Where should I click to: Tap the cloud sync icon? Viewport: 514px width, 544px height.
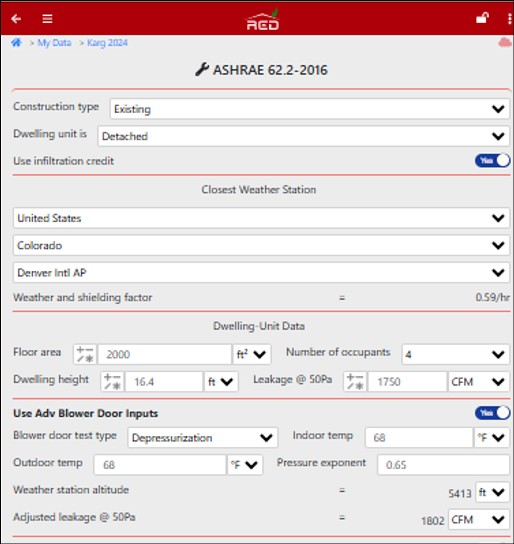pos(505,43)
